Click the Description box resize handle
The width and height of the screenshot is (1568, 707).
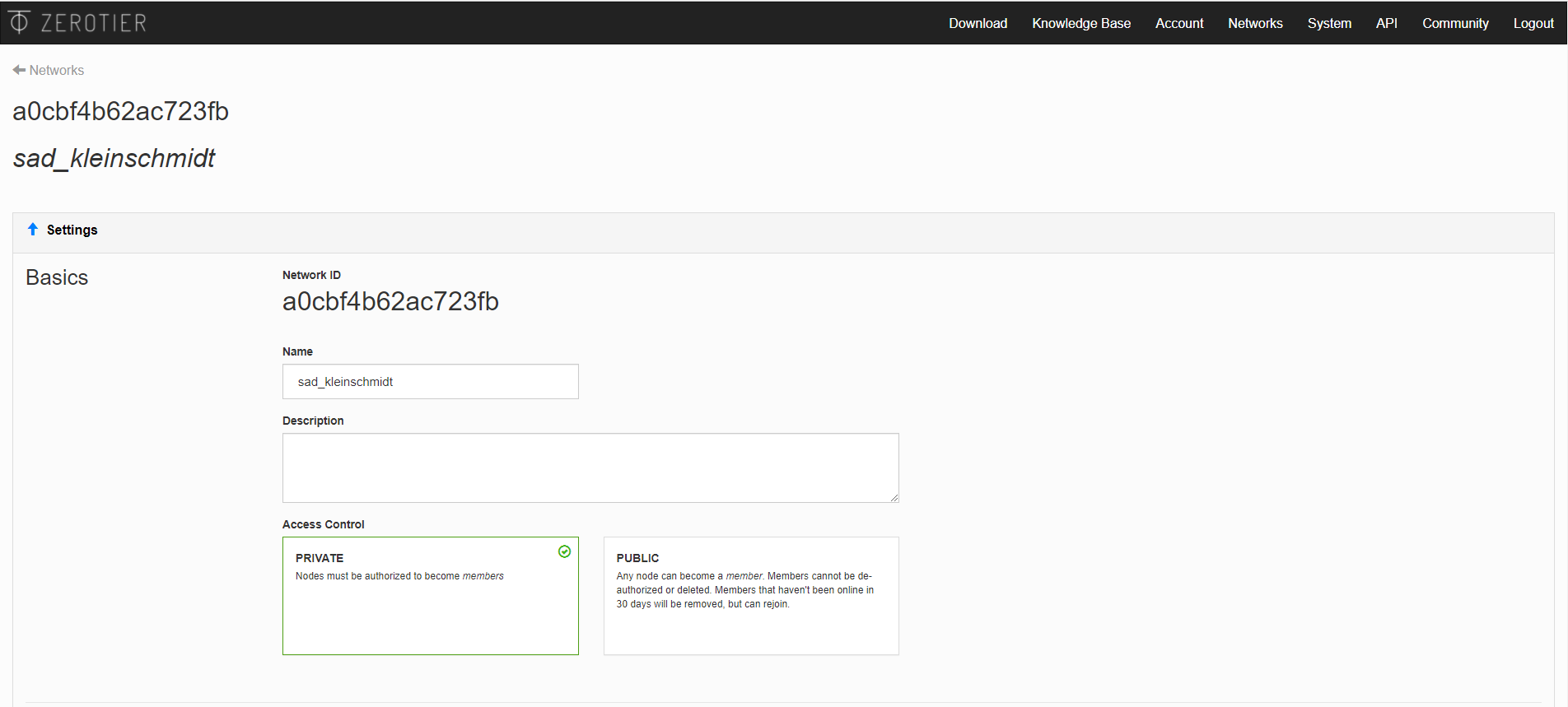(894, 498)
